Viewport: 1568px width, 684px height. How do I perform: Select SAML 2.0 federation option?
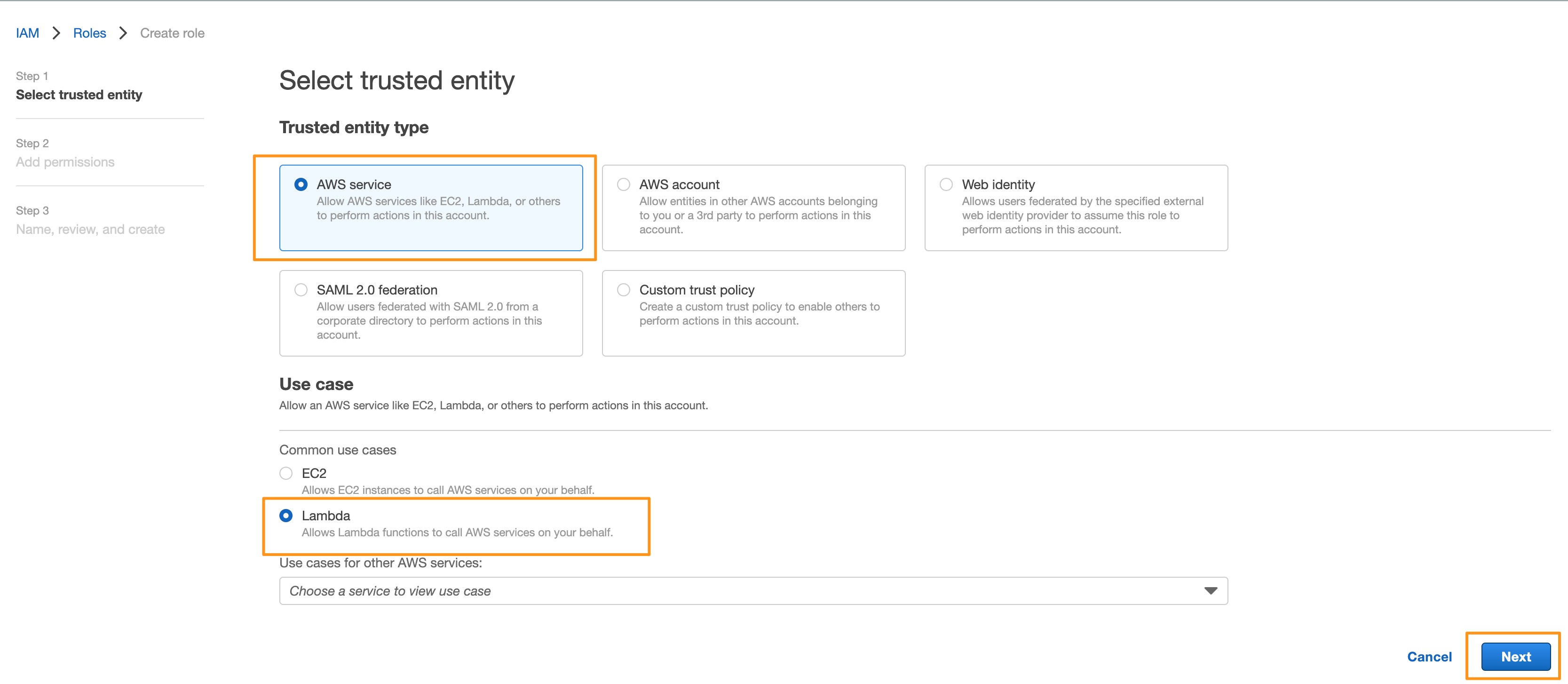point(301,290)
